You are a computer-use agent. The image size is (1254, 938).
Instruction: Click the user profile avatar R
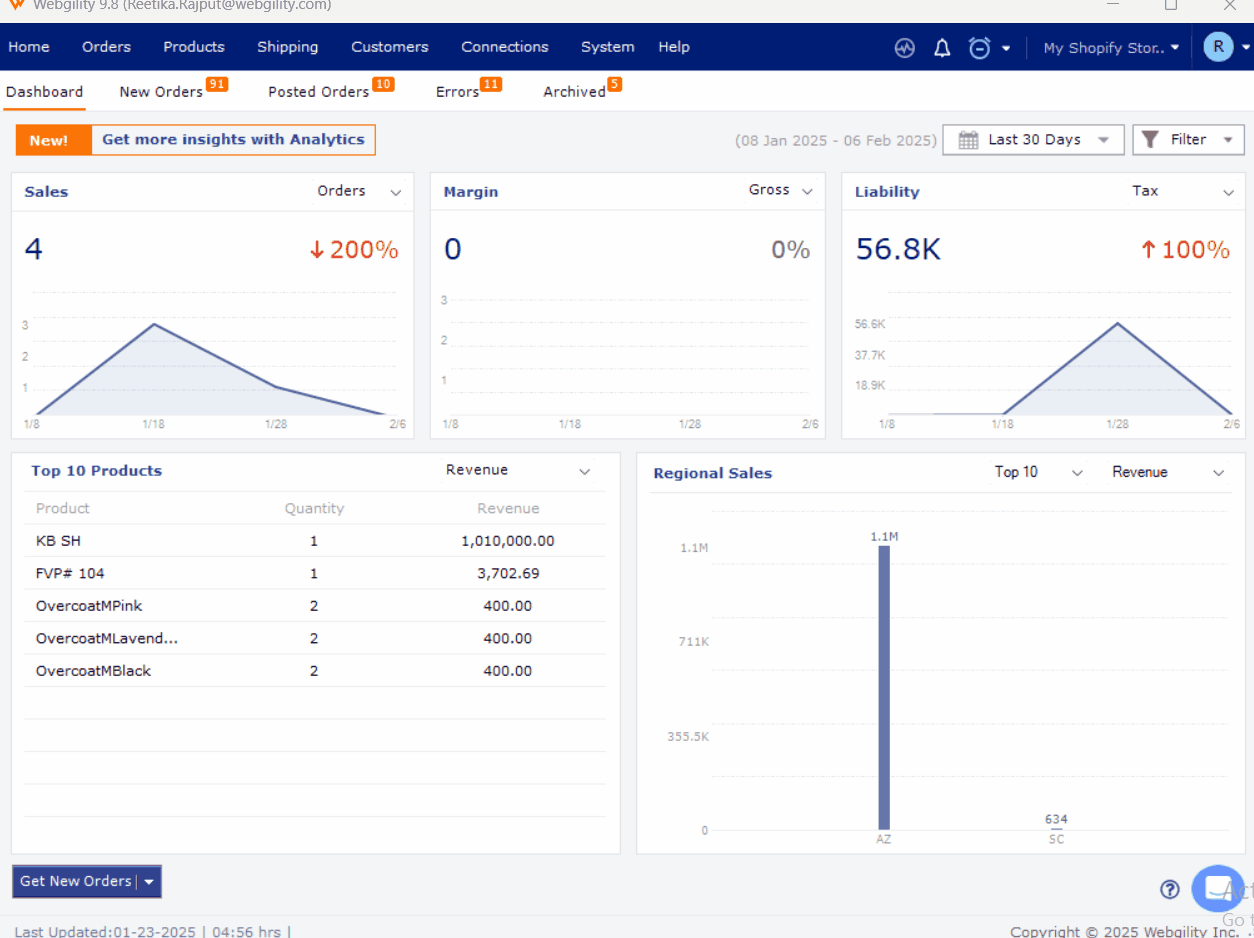(1217, 47)
